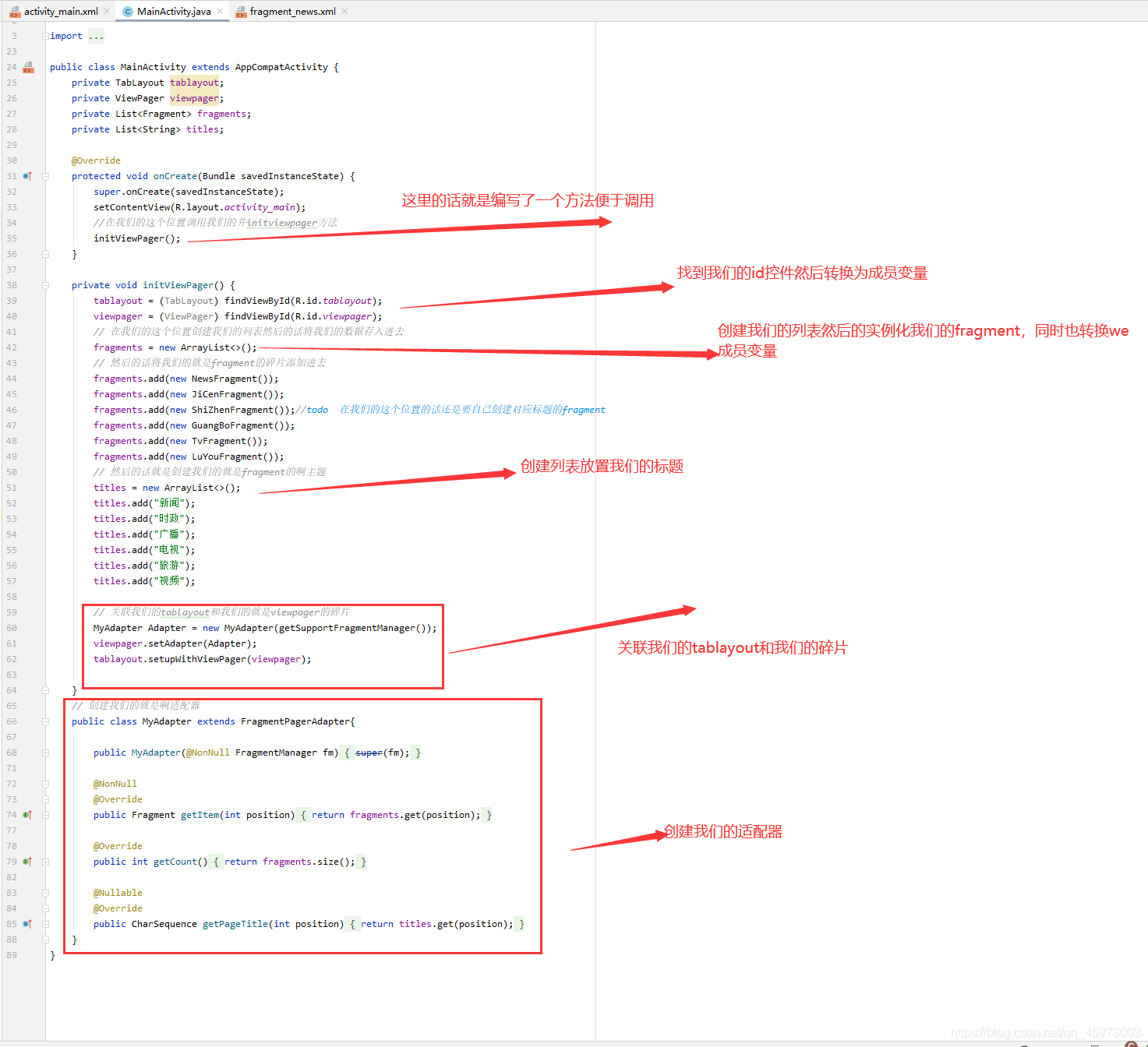Viewport: 1148px width, 1047px height.
Task: Click the override gutter icon next to getItem
Action: pyautogui.click(x=27, y=815)
